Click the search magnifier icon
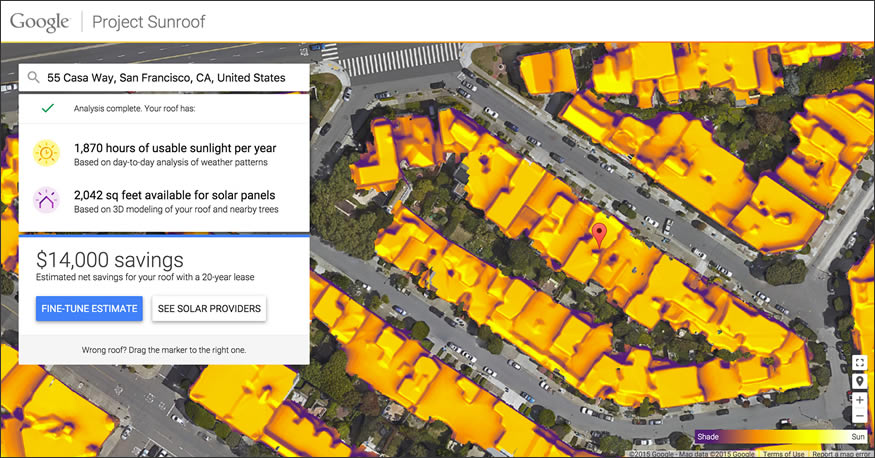The image size is (875, 458). pyautogui.click(x=33, y=78)
